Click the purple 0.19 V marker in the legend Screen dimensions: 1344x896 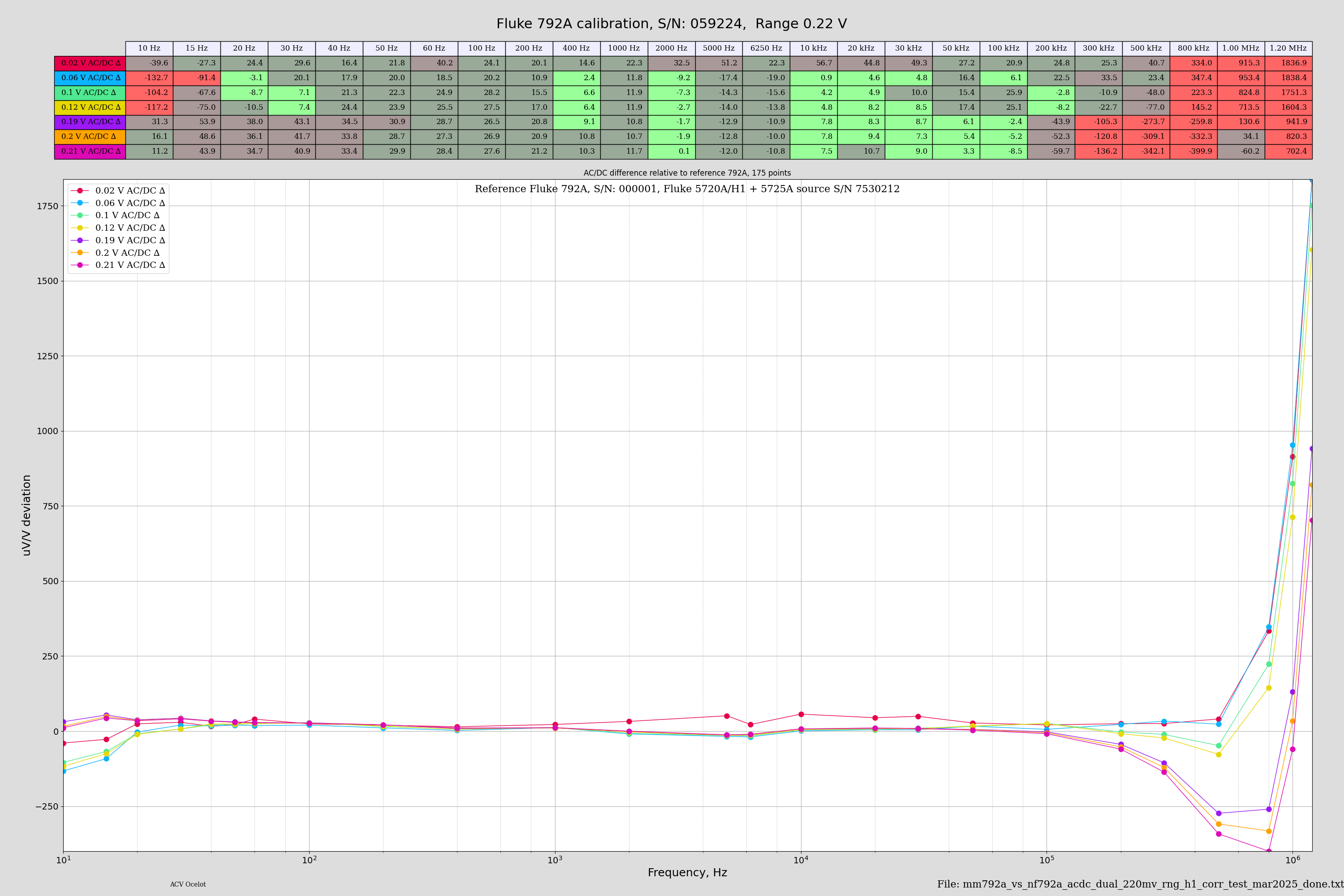[x=80, y=241]
